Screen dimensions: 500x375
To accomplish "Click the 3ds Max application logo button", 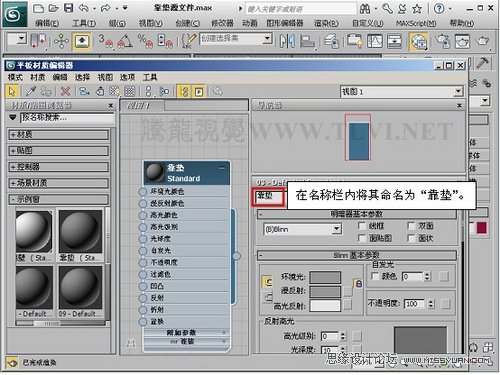I will pyautogui.click(x=15, y=14).
